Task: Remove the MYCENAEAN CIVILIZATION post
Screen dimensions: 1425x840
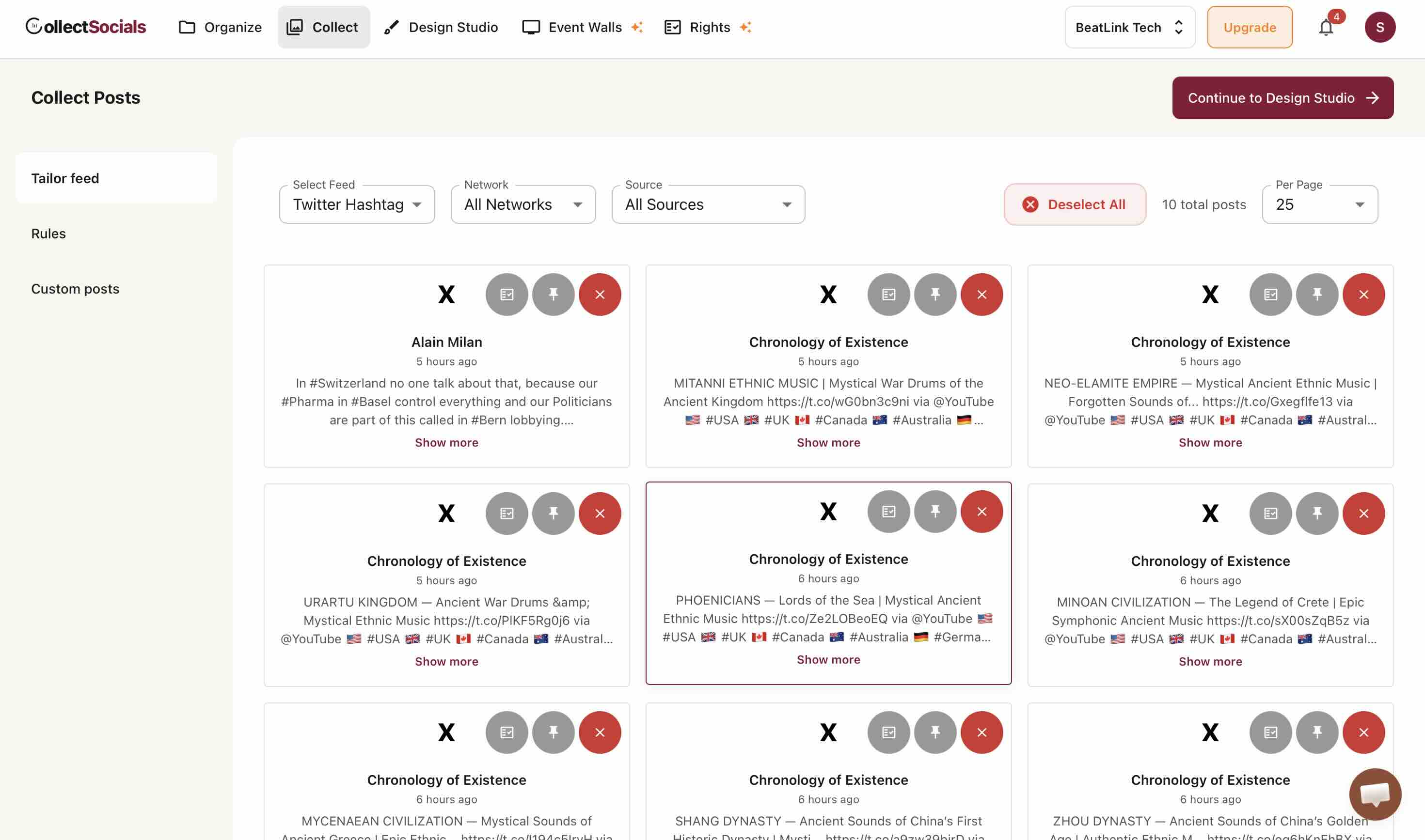Action: click(600, 732)
